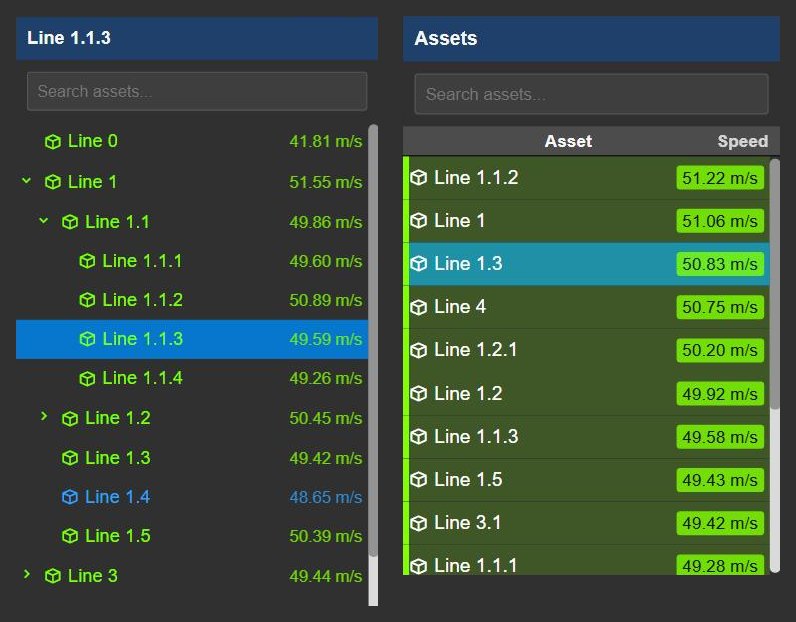796x622 pixels.
Task: Sort by the Speed column header
Action: (x=742, y=141)
